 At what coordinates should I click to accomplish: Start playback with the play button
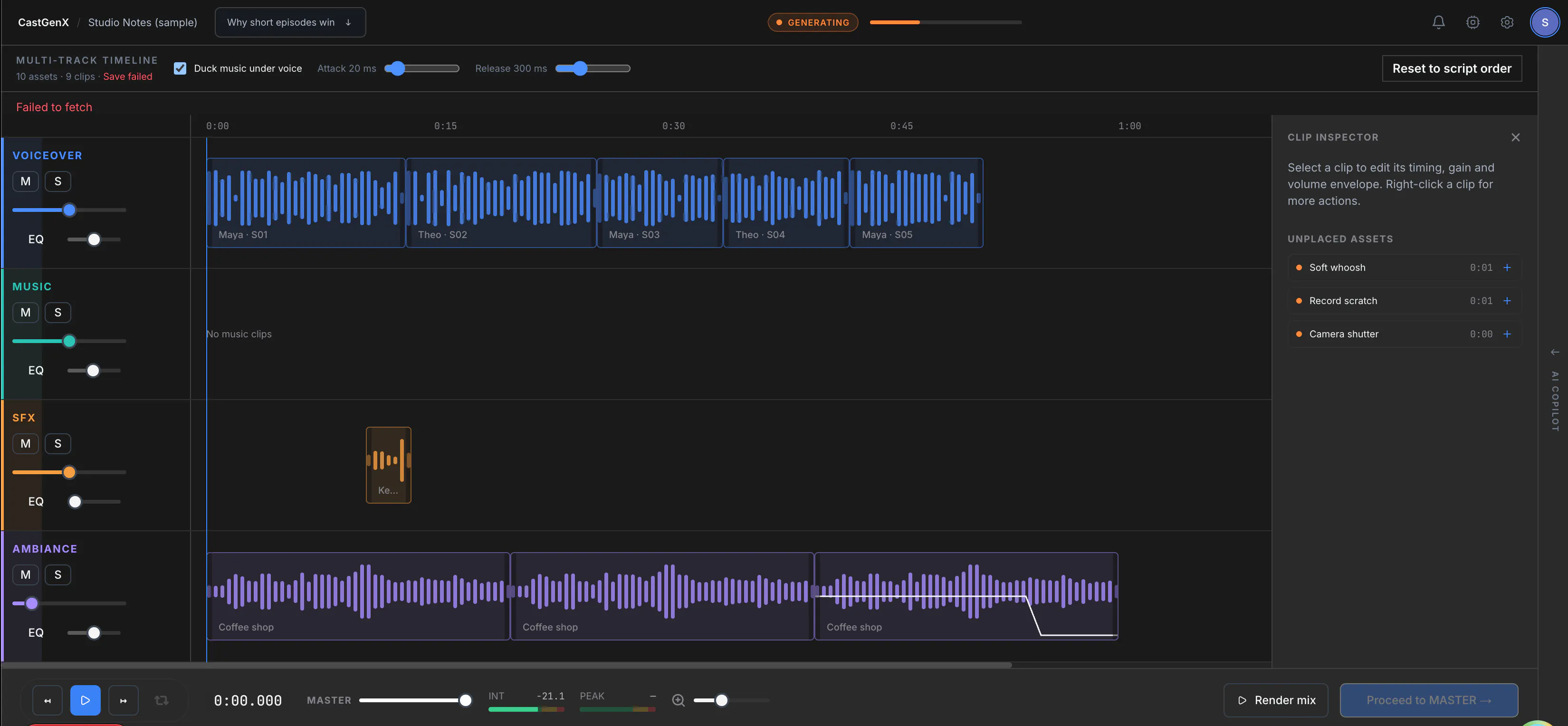[85, 700]
